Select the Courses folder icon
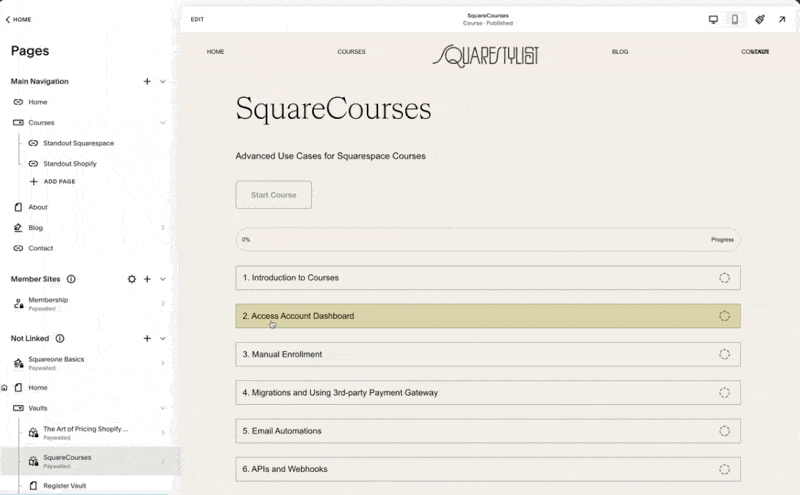The height and width of the screenshot is (495, 800). [18, 122]
